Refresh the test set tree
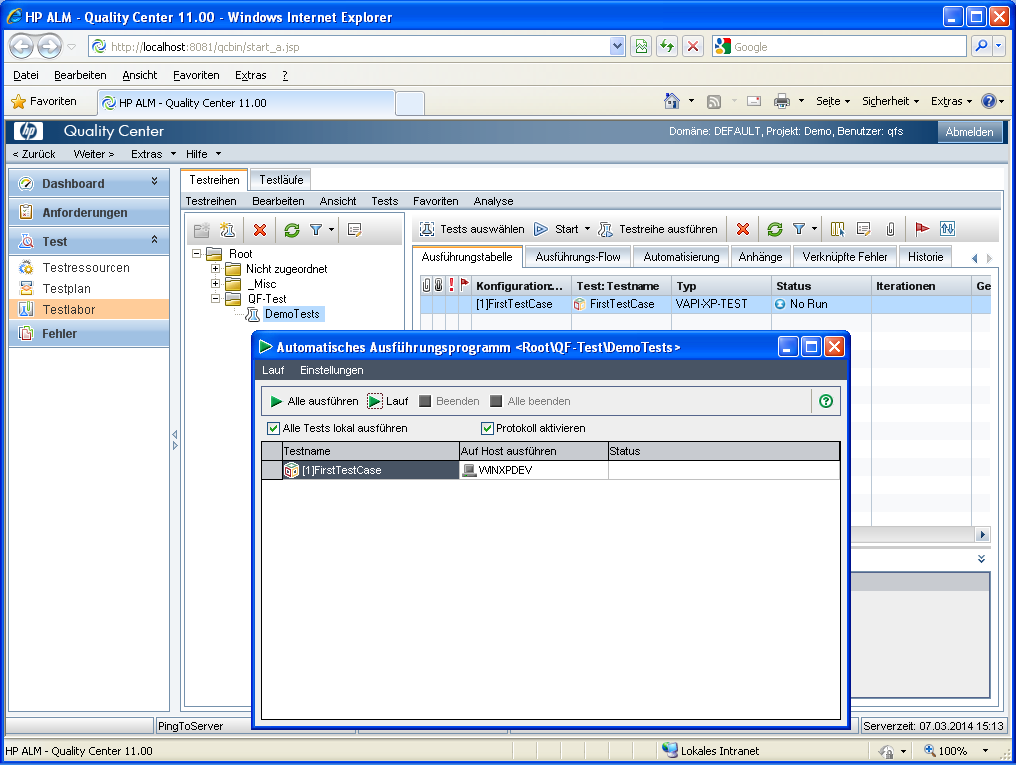The image size is (1016, 765). coord(292,230)
